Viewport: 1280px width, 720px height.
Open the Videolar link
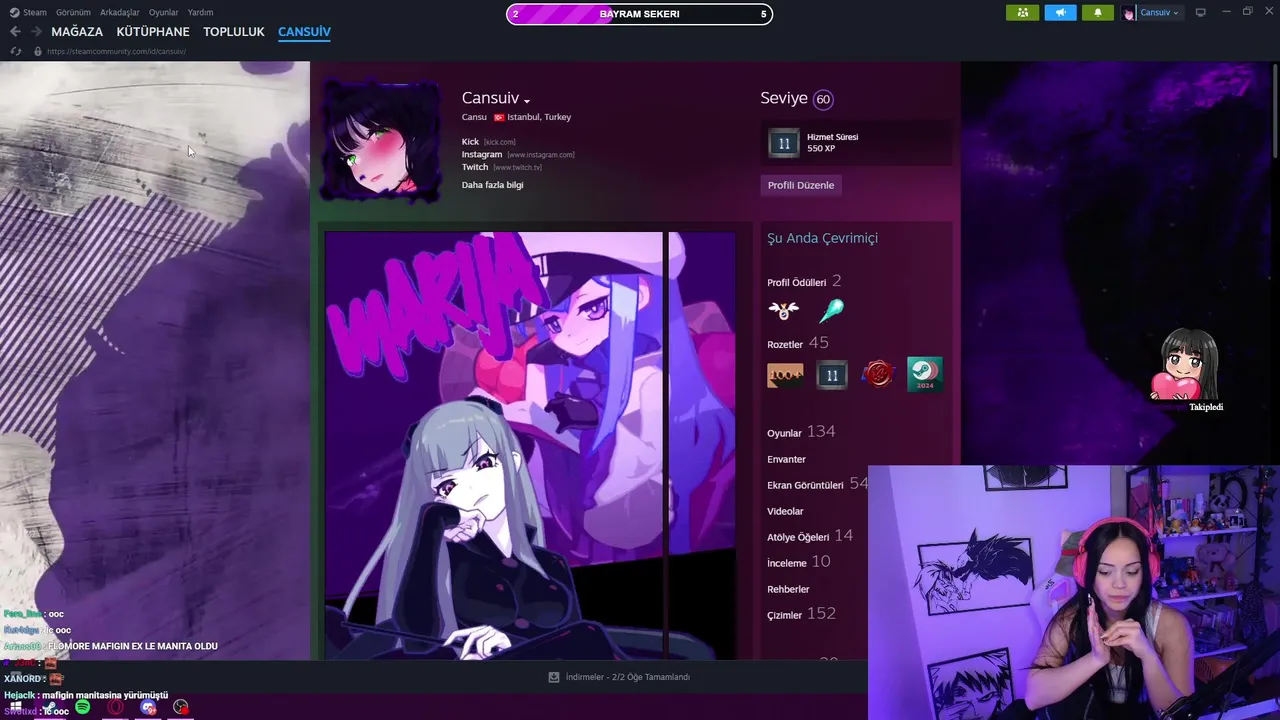tap(786, 511)
